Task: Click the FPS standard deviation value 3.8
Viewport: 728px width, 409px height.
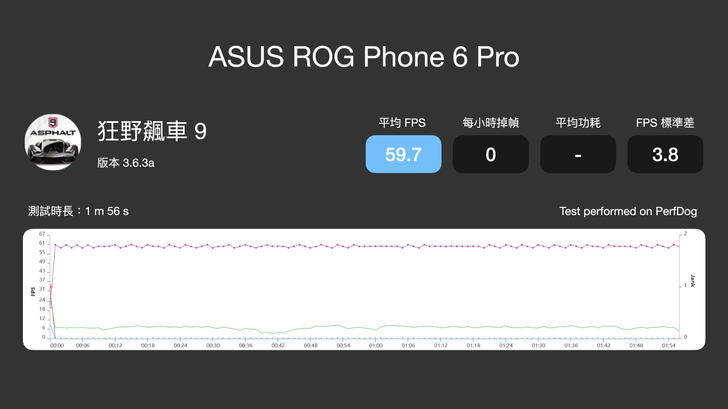Action: (665, 155)
